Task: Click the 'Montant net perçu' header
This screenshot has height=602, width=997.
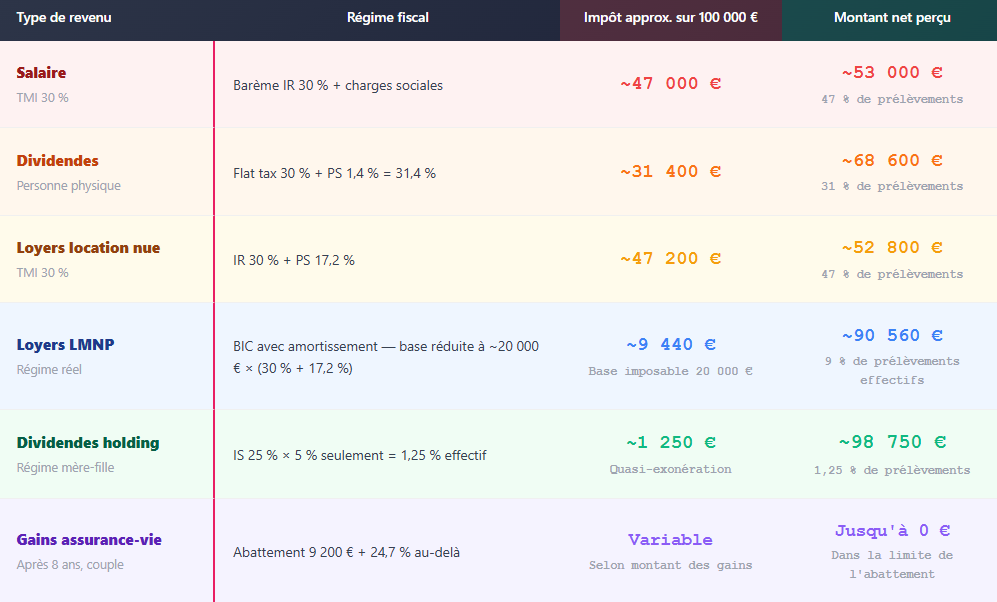Action: [x=892, y=18]
